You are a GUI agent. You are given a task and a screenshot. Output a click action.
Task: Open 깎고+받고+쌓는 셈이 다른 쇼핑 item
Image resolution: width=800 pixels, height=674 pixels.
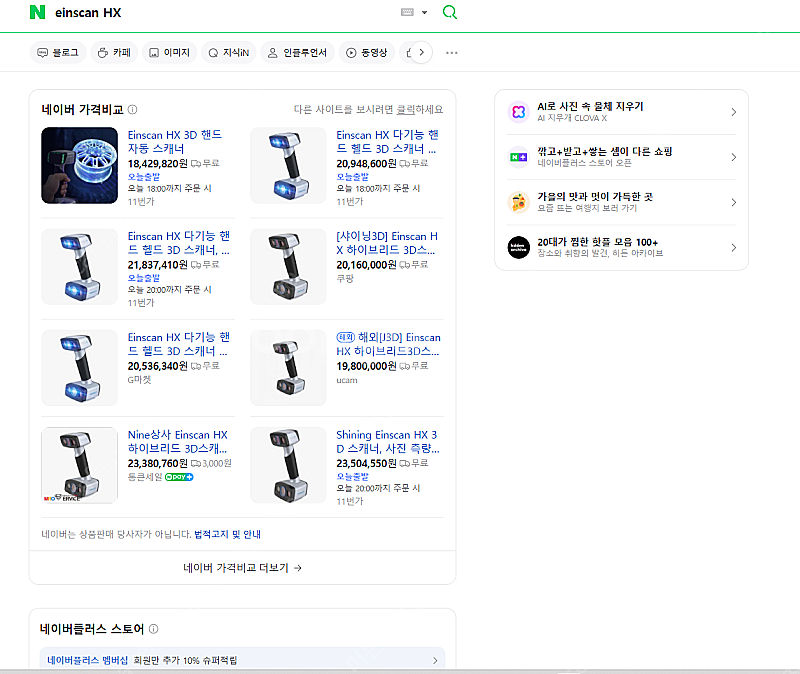605,152
